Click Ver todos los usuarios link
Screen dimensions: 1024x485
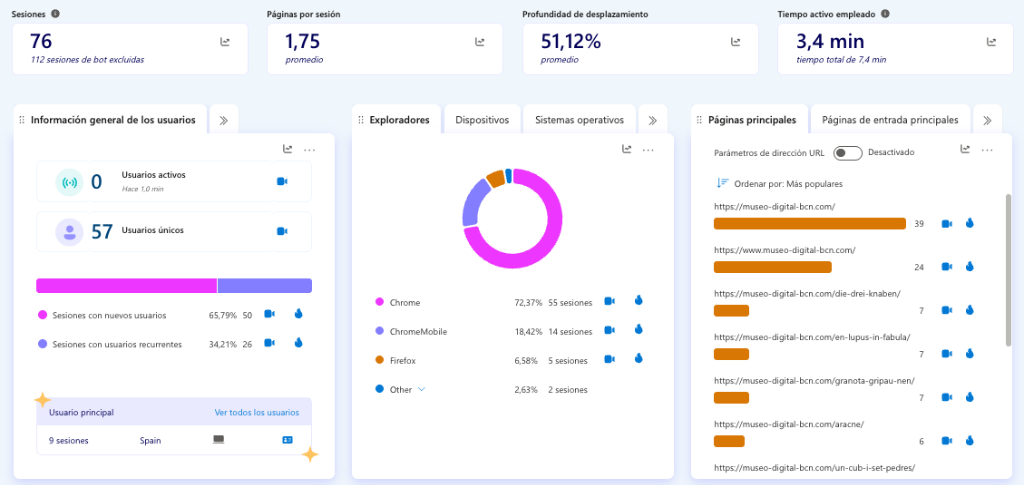(256, 412)
